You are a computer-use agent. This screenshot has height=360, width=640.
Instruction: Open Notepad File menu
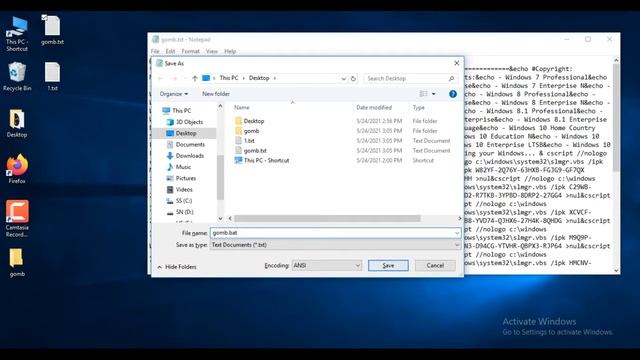[x=155, y=51]
